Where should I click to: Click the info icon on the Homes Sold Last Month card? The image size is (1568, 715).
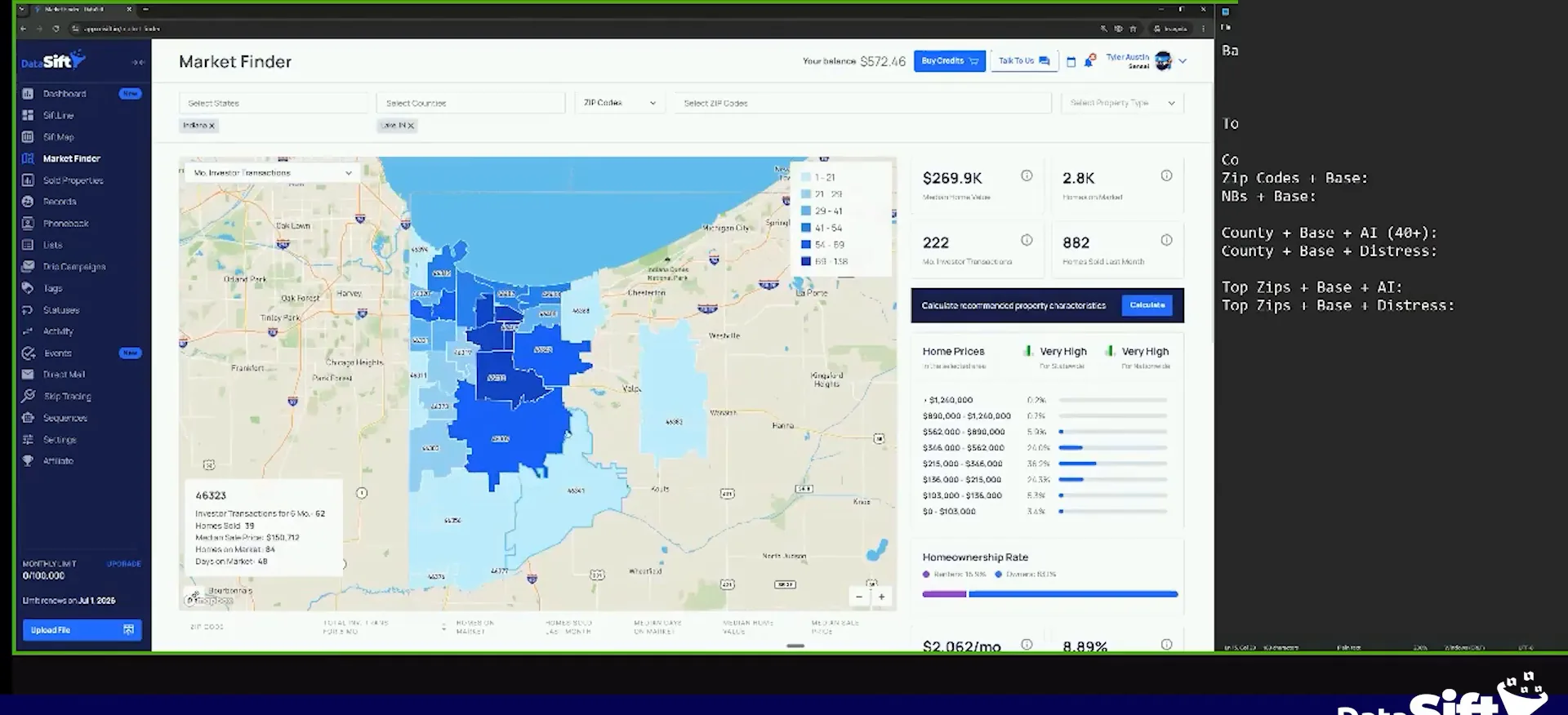click(1166, 240)
